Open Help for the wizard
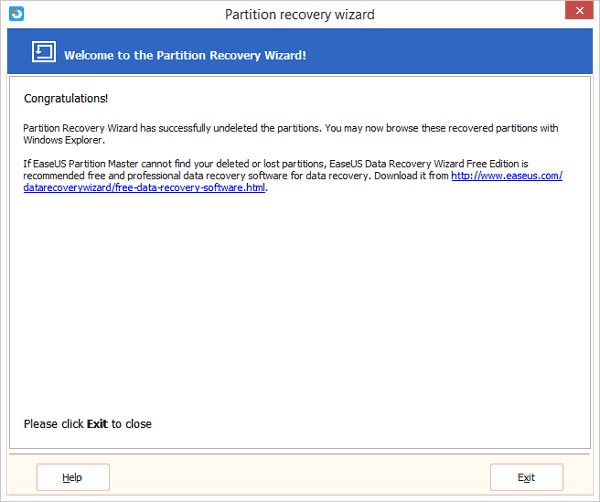 (73, 477)
